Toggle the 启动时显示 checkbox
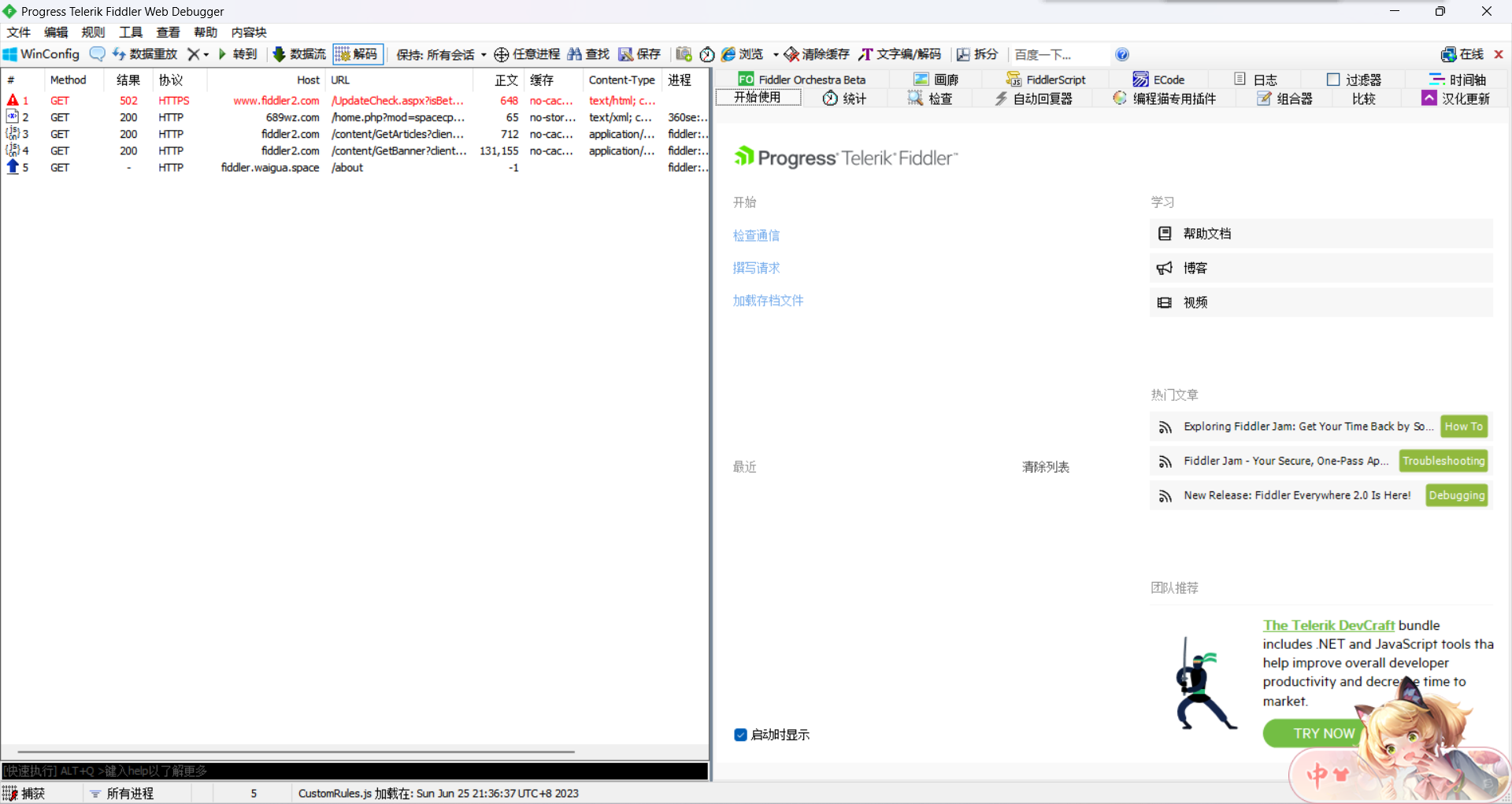The width and height of the screenshot is (1512, 804). point(740,735)
